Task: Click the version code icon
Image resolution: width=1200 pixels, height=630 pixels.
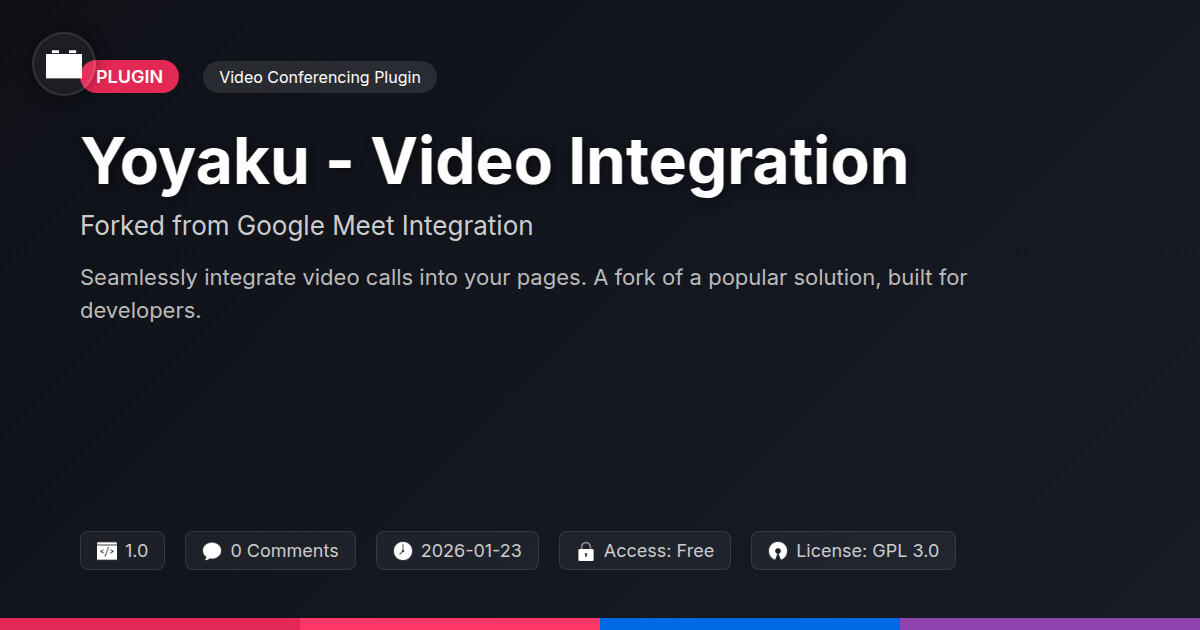Action: (x=107, y=551)
